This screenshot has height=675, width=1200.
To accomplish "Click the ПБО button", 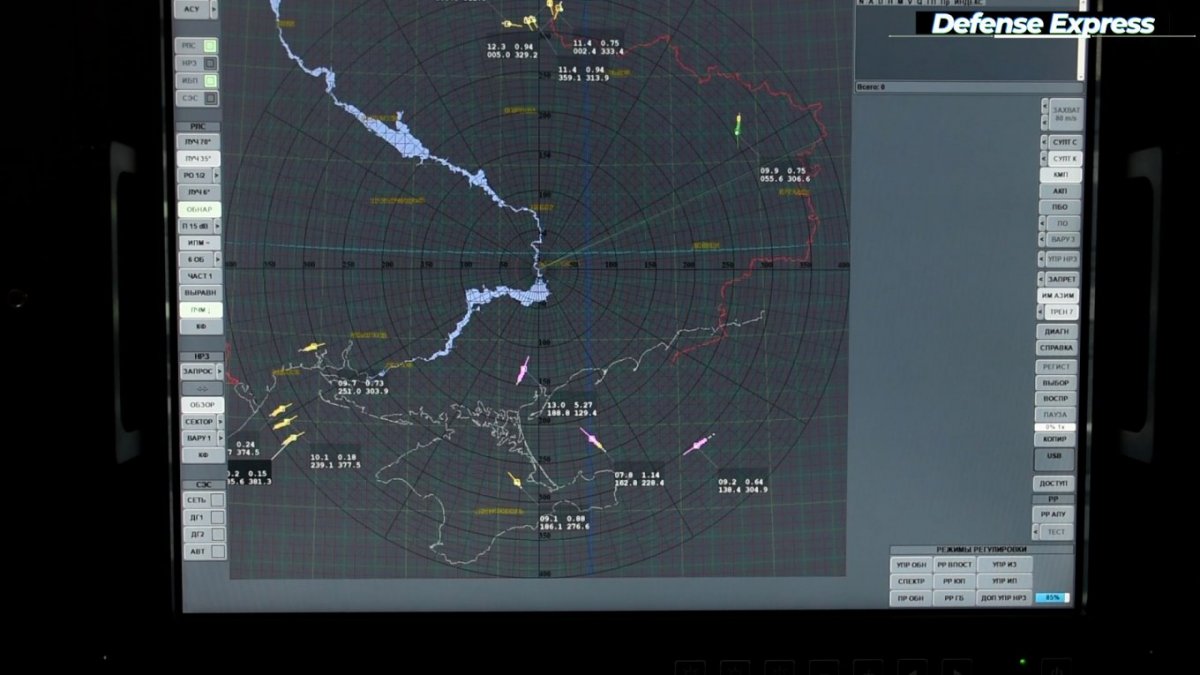I will click(x=1060, y=207).
